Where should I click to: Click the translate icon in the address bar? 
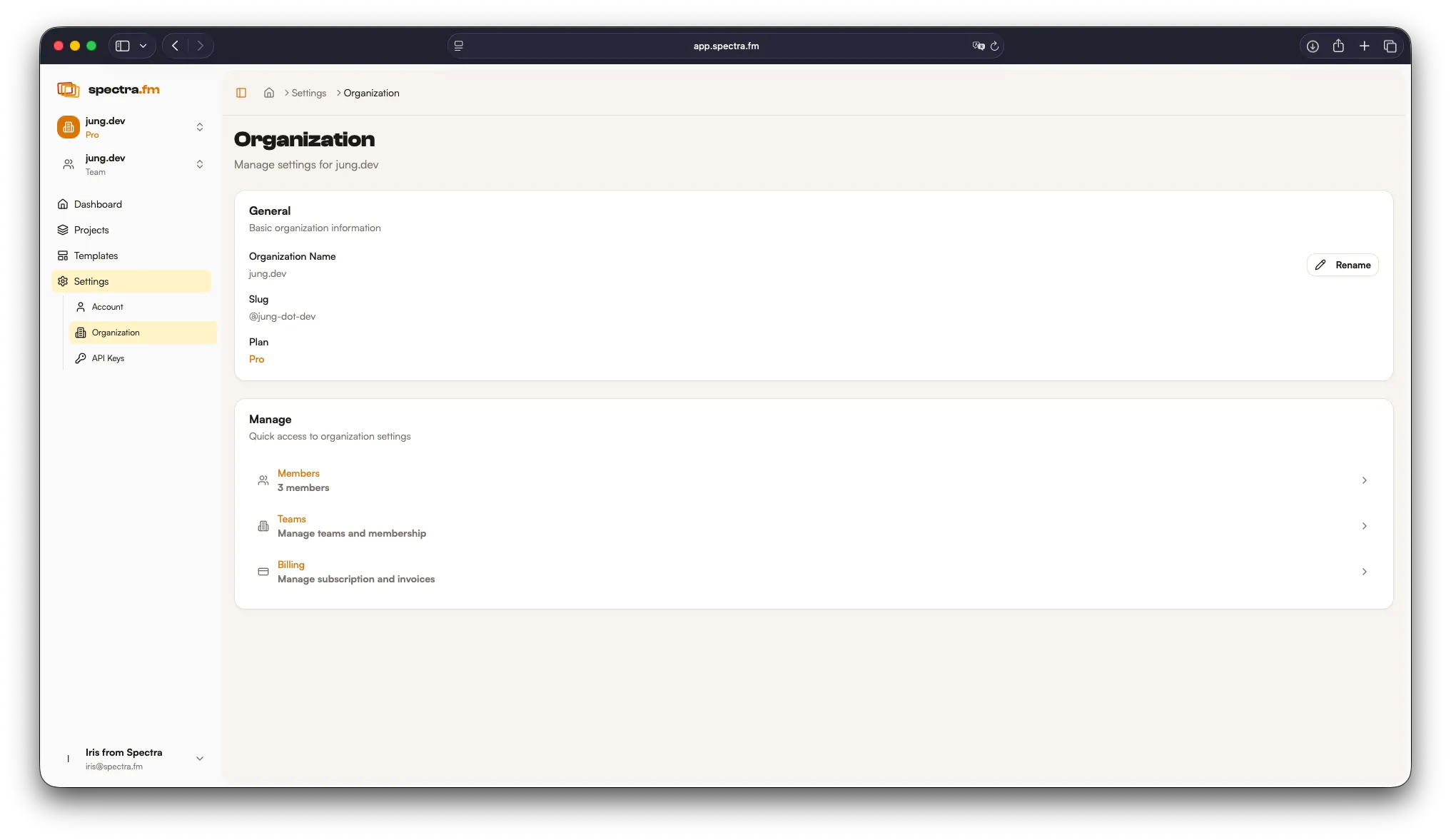tap(978, 46)
